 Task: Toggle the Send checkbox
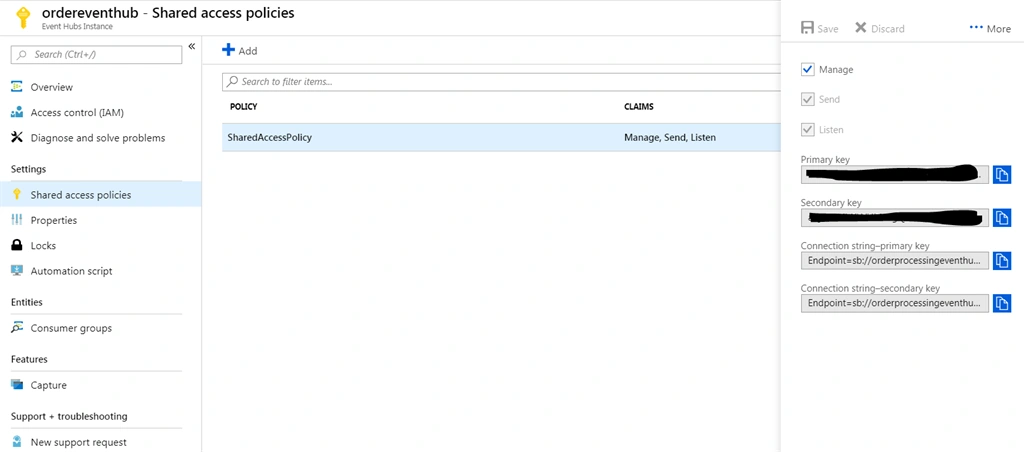808,99
